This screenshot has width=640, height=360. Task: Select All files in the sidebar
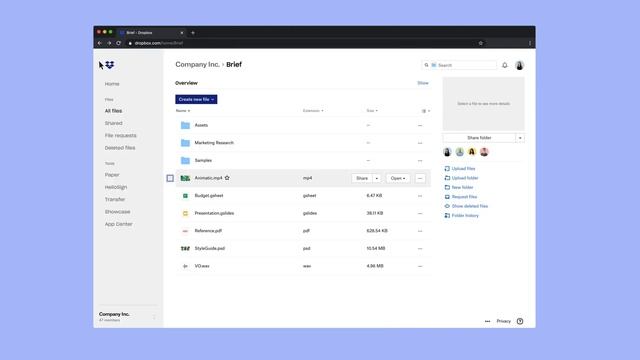(113, 111)
